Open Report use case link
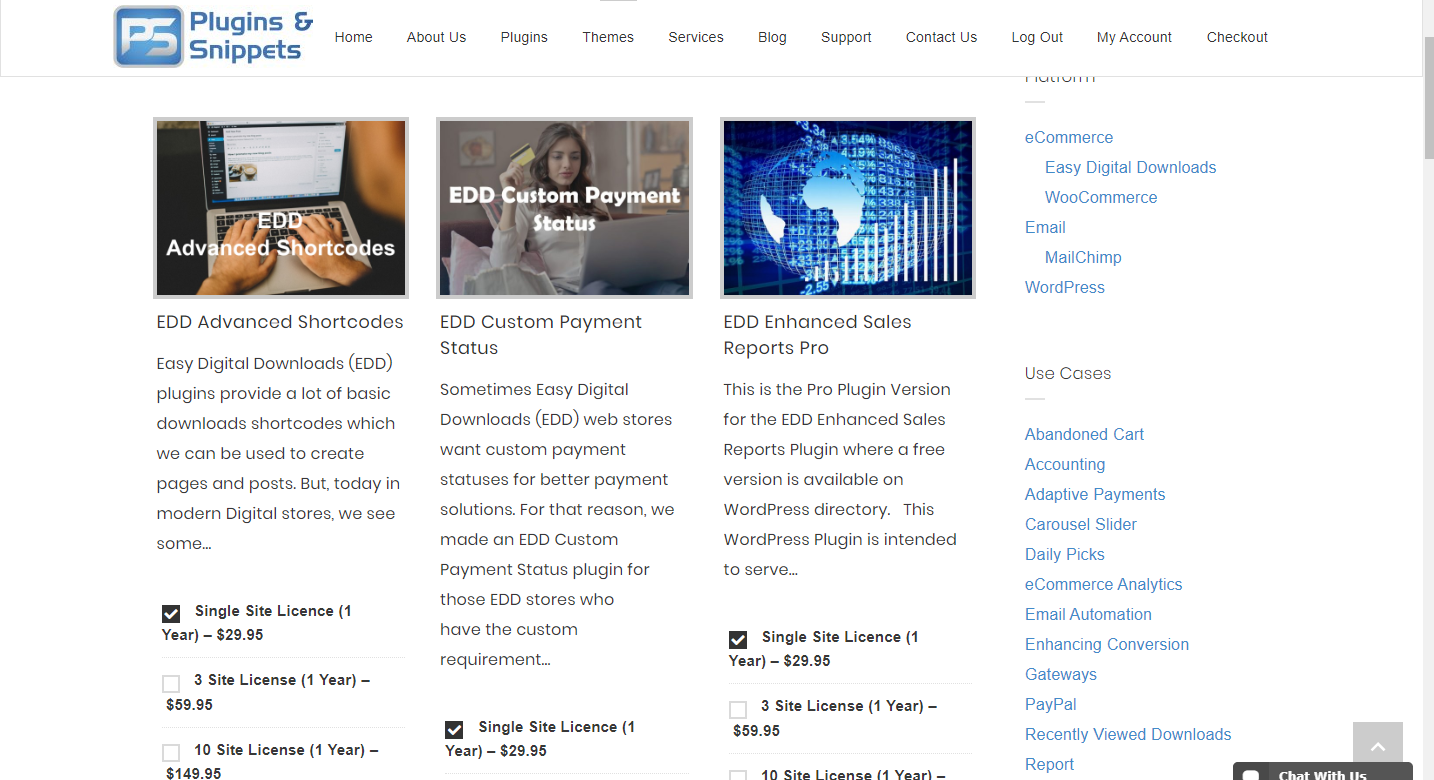The width and height of the screenshot is (1434, 780). tap(1049, 764)
